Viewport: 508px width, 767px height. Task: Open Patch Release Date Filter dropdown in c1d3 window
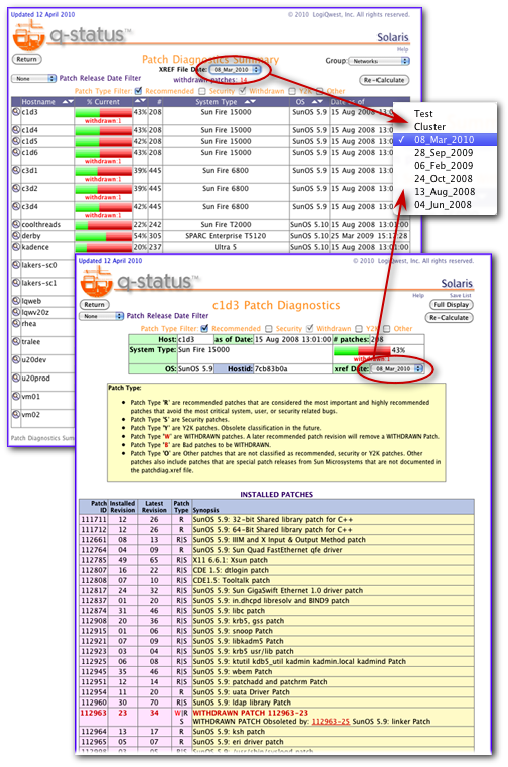101,316
